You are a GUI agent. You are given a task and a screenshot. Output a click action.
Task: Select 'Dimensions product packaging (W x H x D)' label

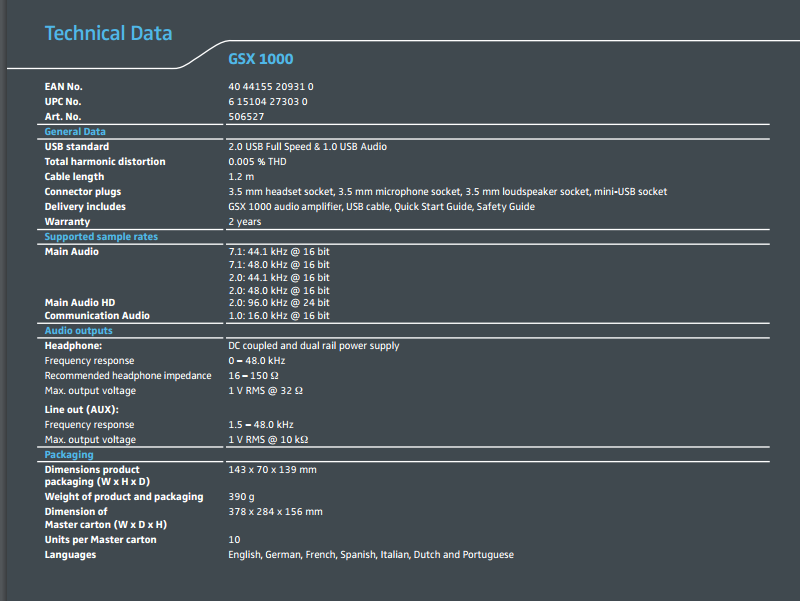pyautogui.click(x=97, y=475)
